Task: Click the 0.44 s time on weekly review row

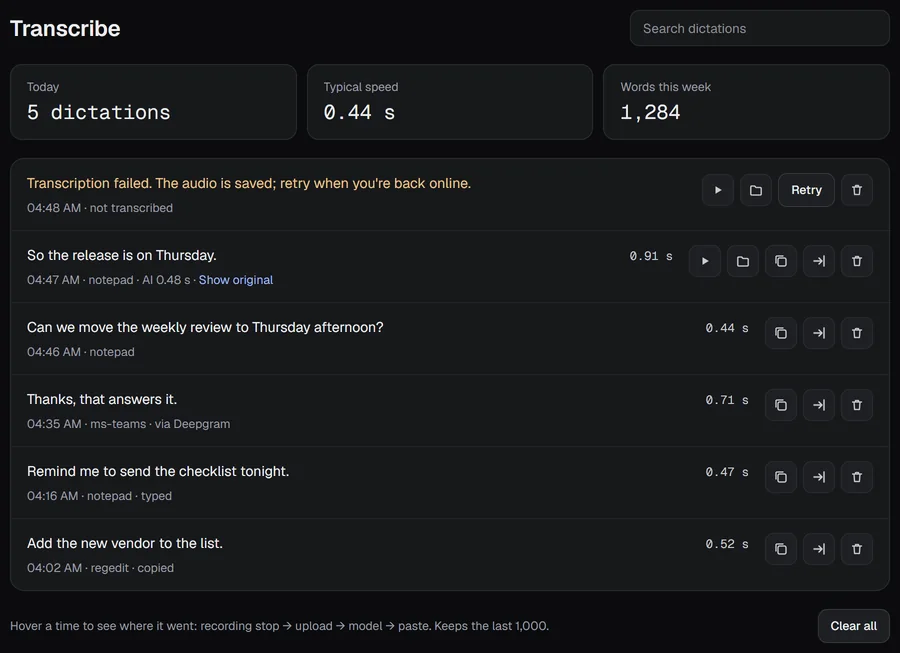Action: (727, 328)
